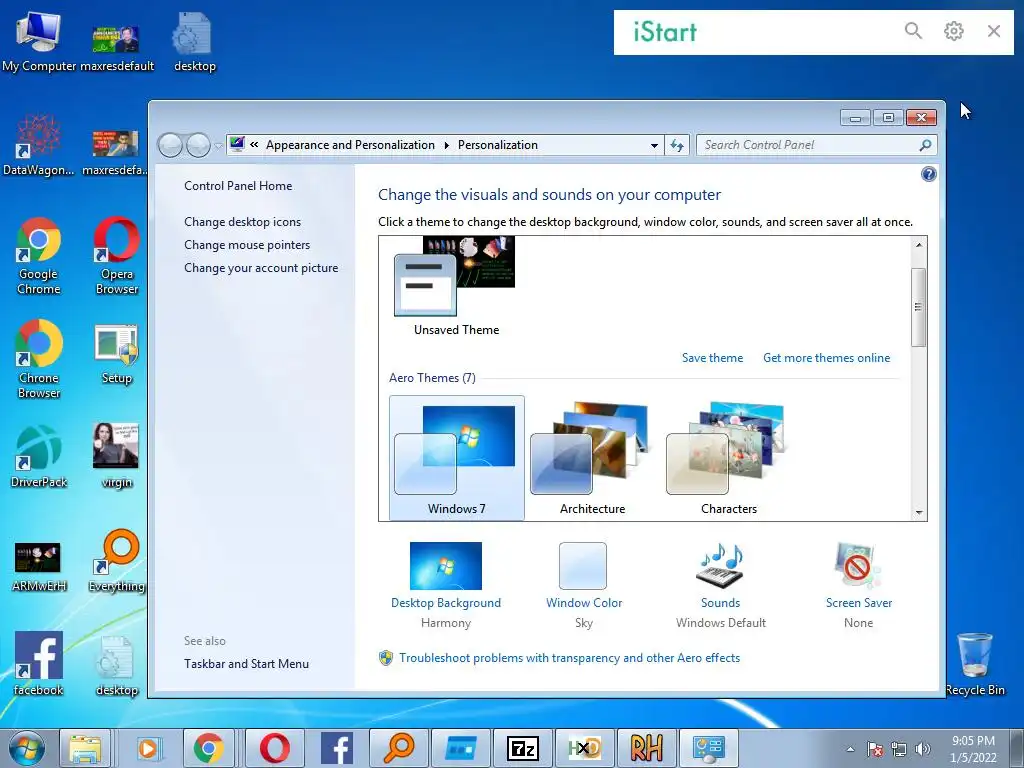This screenshot has height=768, width=1024.
Task: Open the Setup desktop icon
Action: [116, 355]
